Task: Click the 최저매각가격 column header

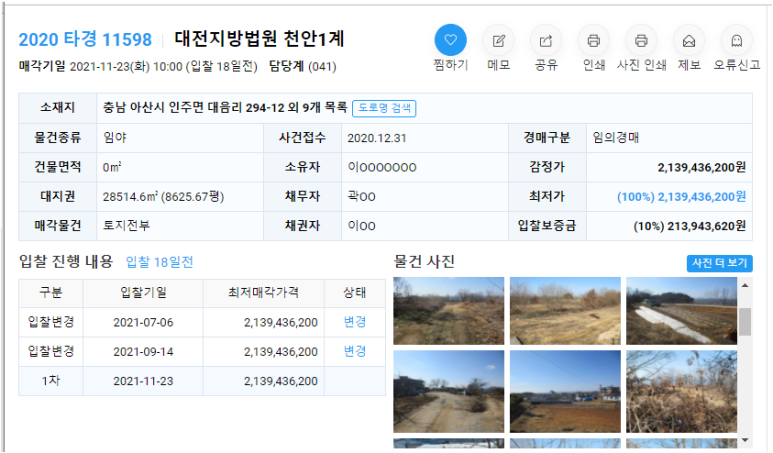Action: [263, 293]
